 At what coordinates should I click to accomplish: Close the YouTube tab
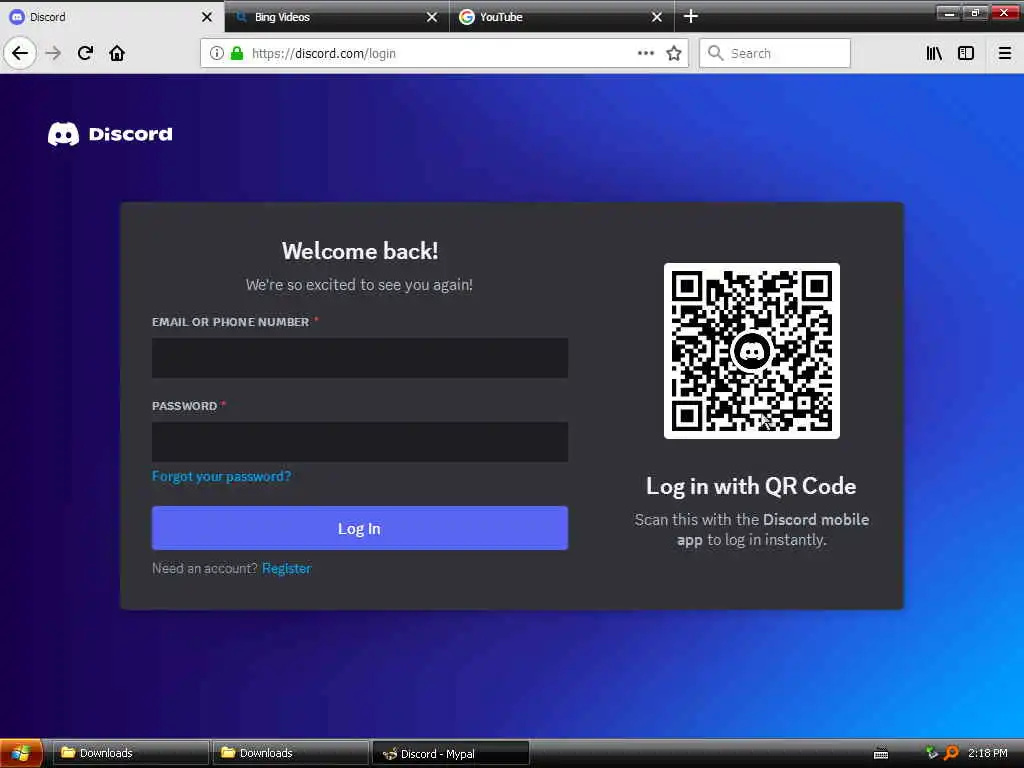pyautogui.click(x=657, y=17)
